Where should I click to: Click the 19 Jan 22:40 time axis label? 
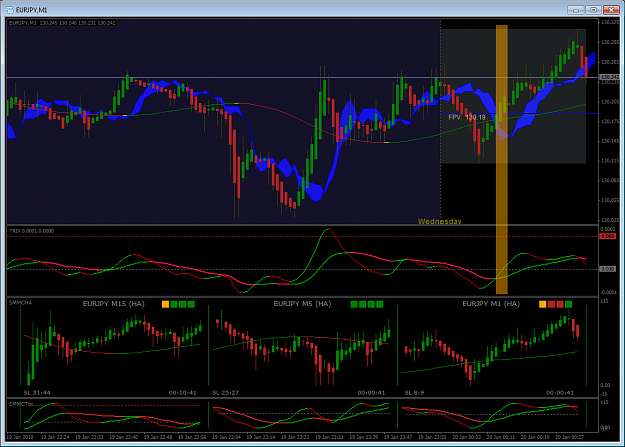pos(124,437)
